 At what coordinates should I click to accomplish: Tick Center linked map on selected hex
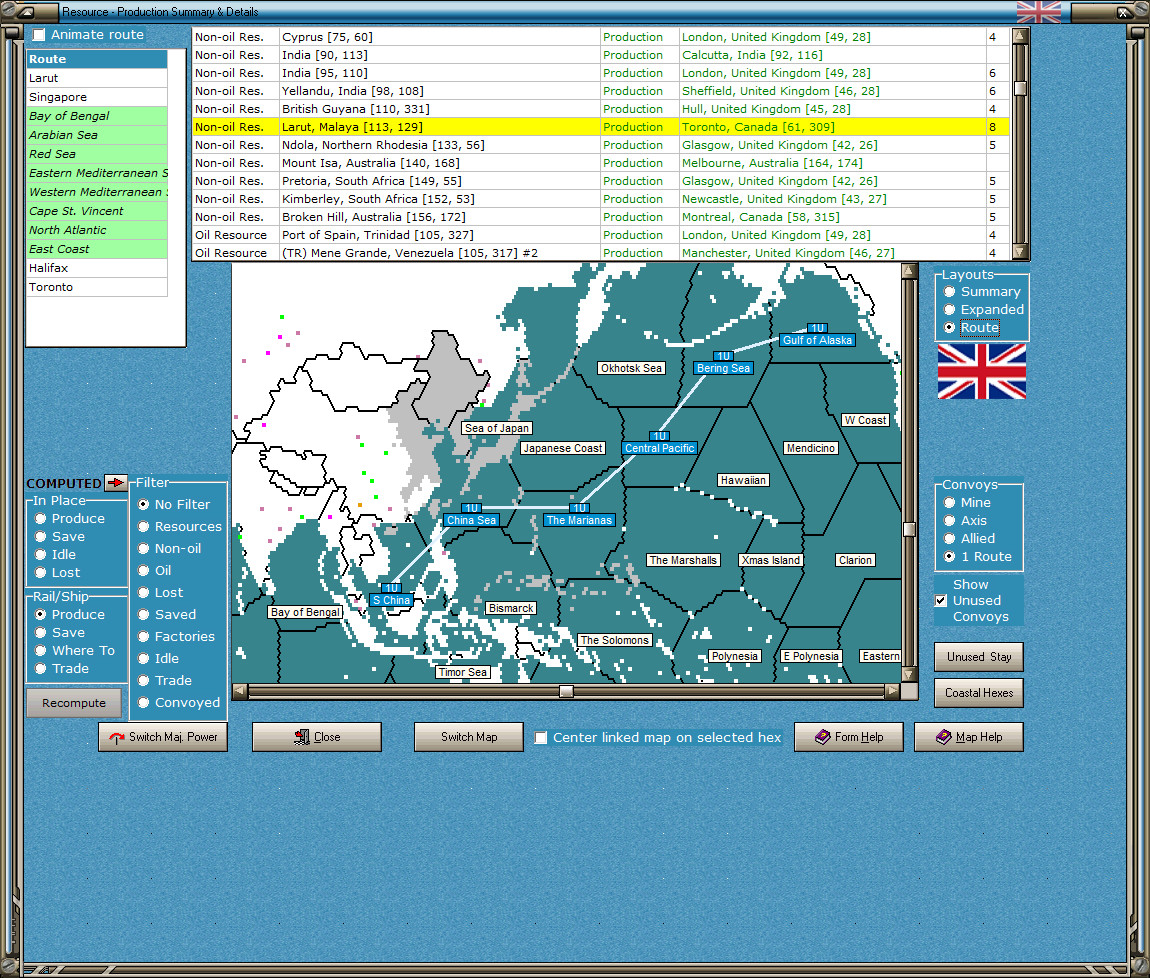(x=541, y=737)
